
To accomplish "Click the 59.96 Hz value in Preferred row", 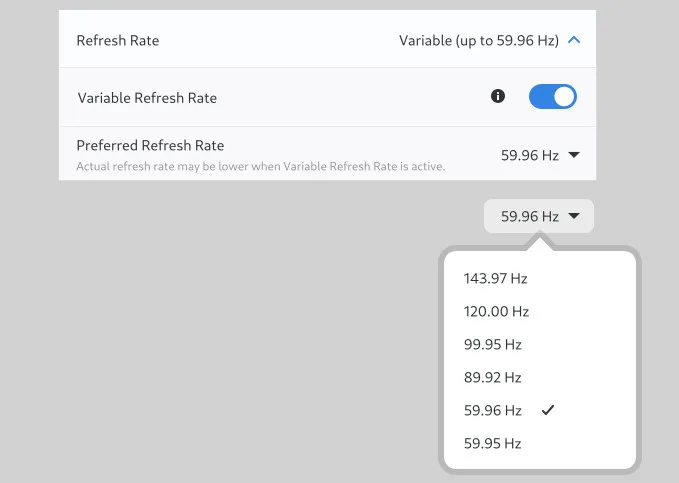I will coord(530,155).
